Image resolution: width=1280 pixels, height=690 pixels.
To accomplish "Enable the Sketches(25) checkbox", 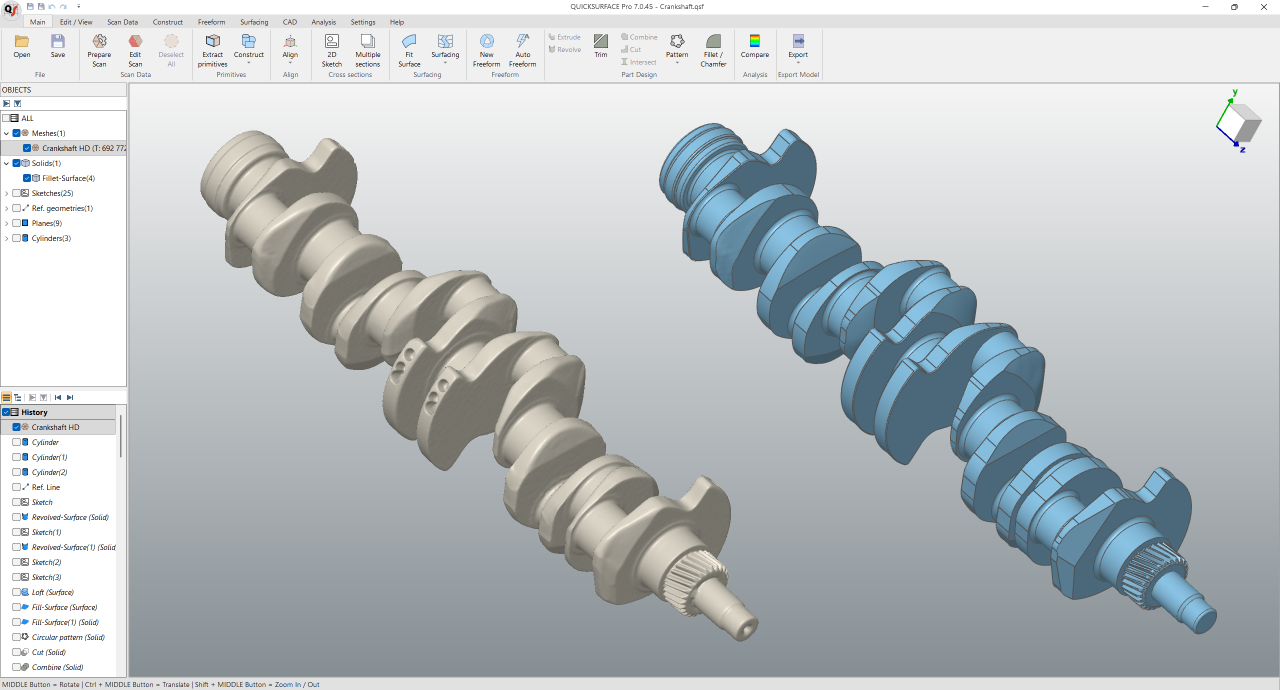I will click(x=16, y=193).
